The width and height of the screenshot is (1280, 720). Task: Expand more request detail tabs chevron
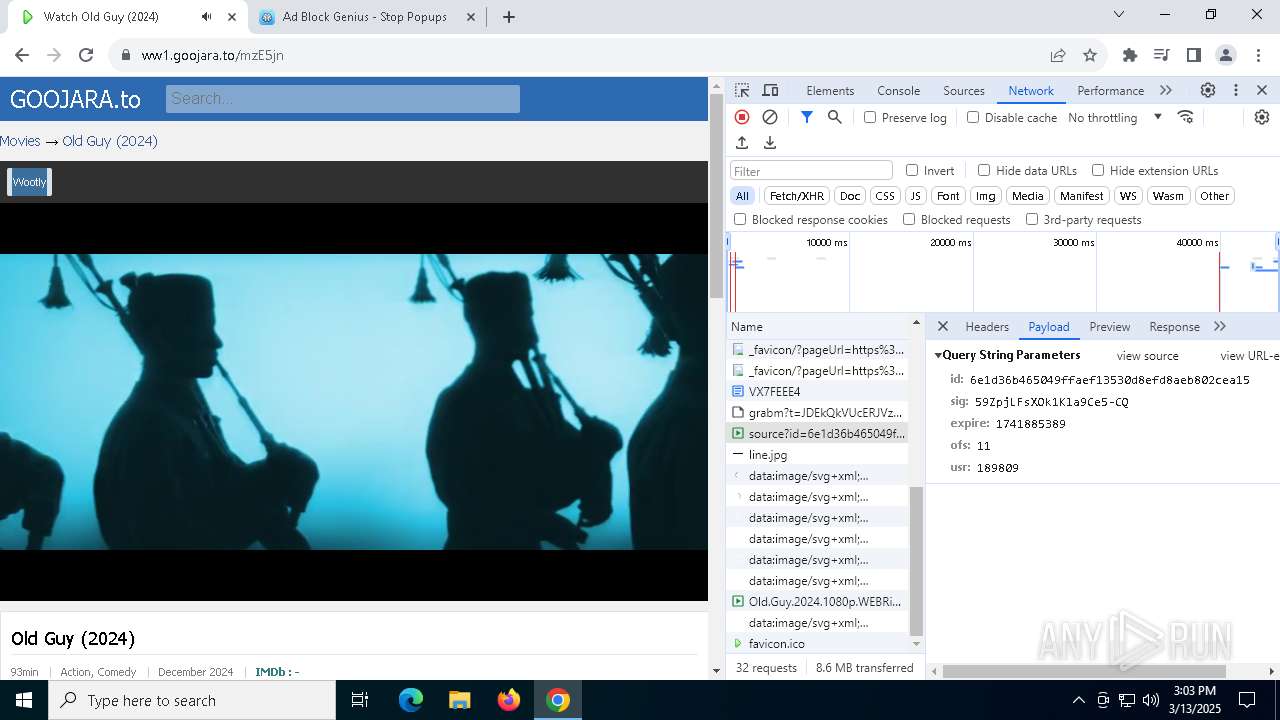pos(1220,326)
